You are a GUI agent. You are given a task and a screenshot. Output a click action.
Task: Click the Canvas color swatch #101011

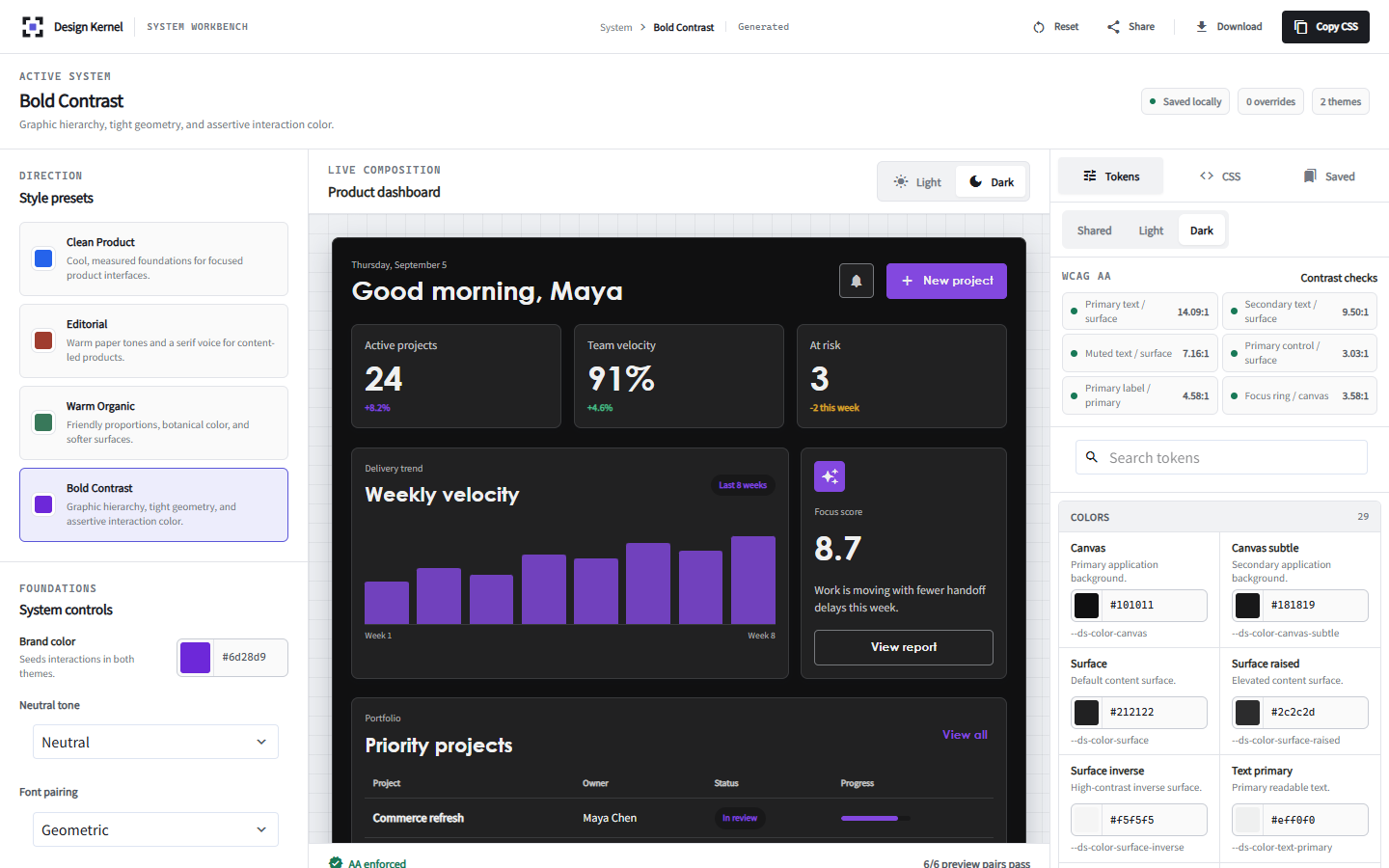tap(1087, 606)
